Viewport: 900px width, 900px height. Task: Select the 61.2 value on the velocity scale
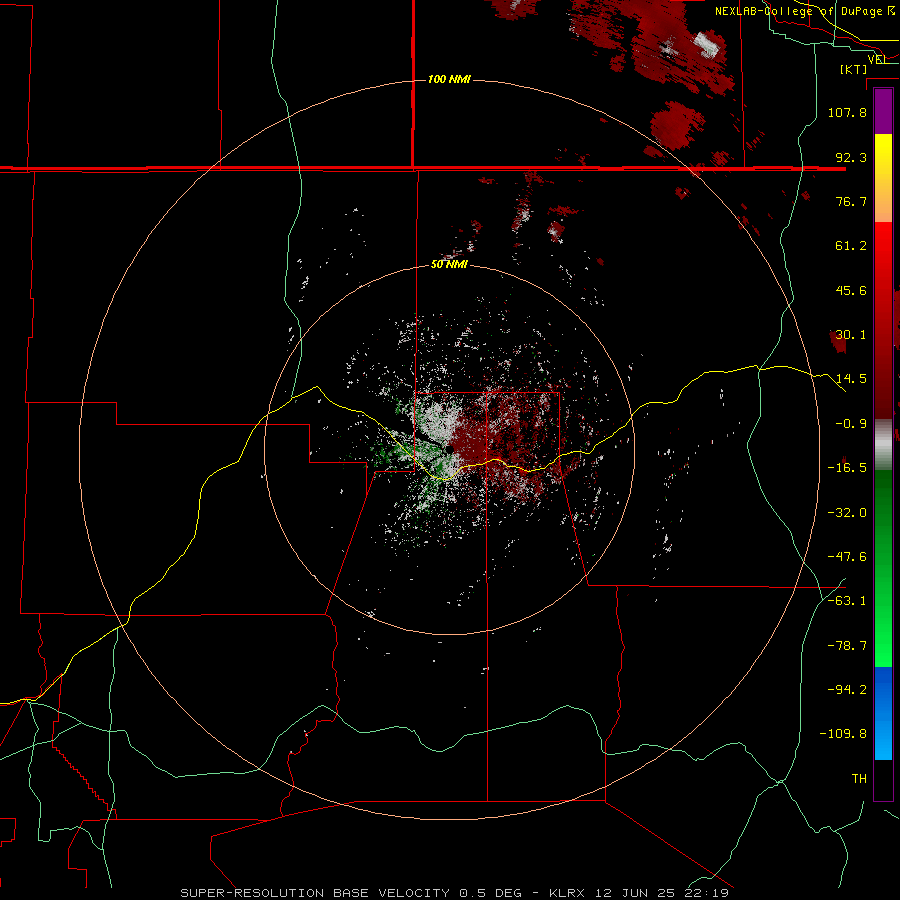click(851, 246)
